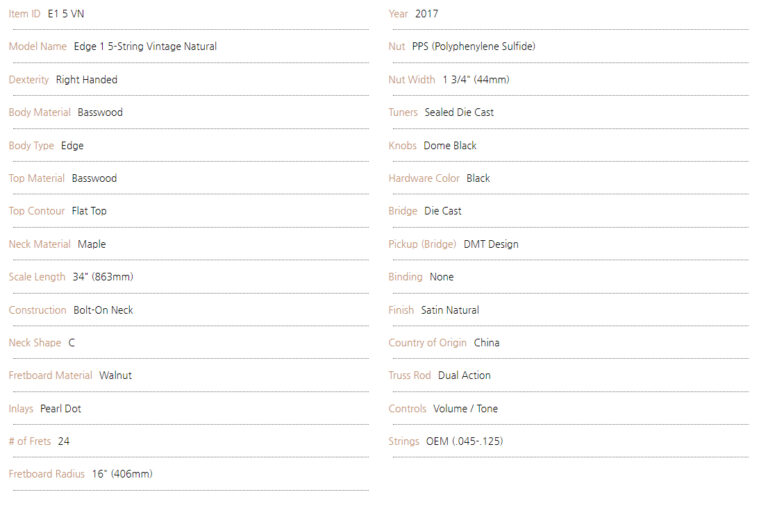
Task: Click the Flat Top contour value
Action: [x=89, y=211]
